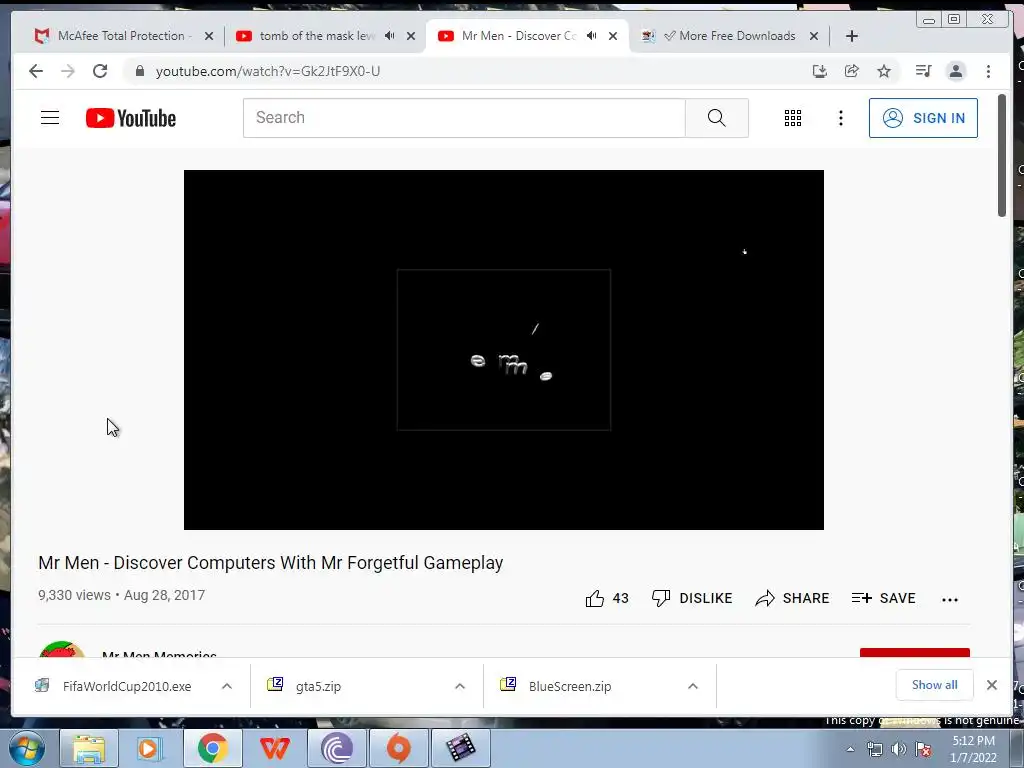The width and height of the screenshot is (1024, 768).
Task: Open the network tray icon
Action: click(x=874, y=750)
